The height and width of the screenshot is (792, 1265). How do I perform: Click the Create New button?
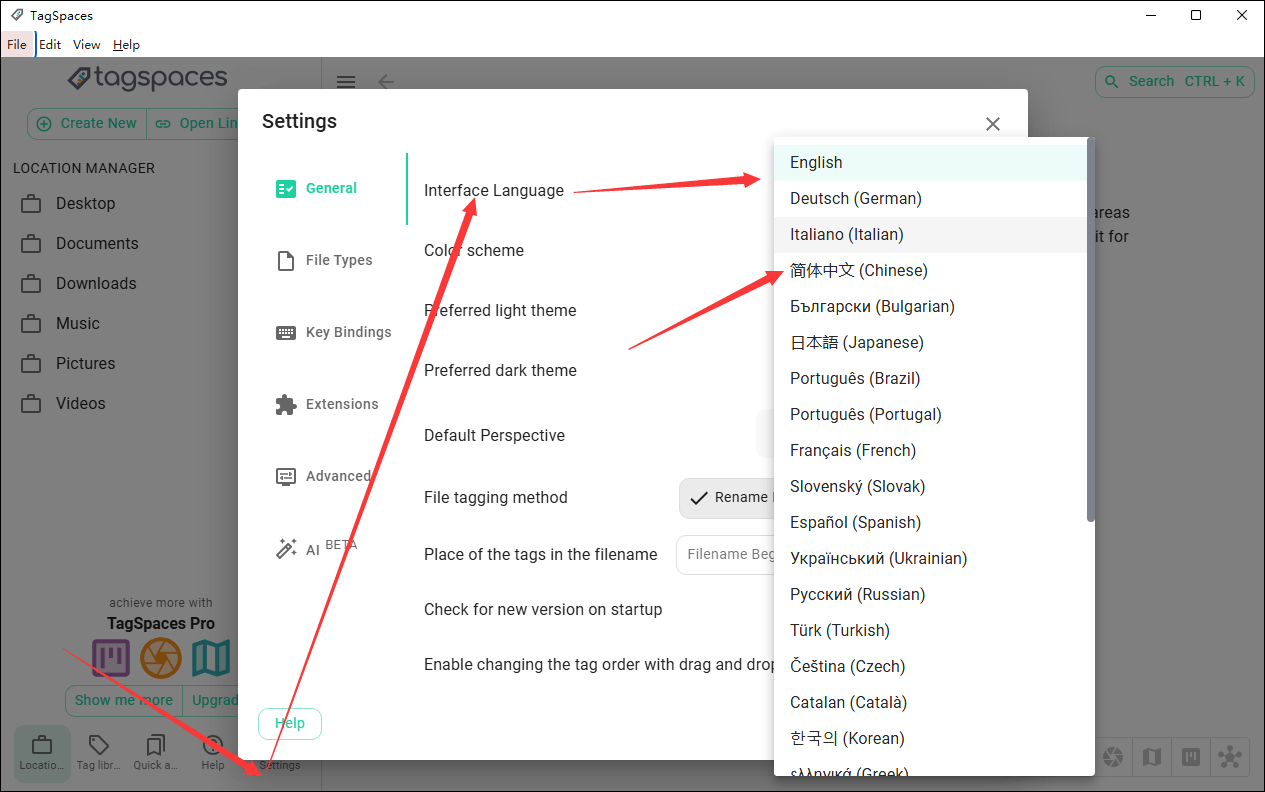coord(87,124)
